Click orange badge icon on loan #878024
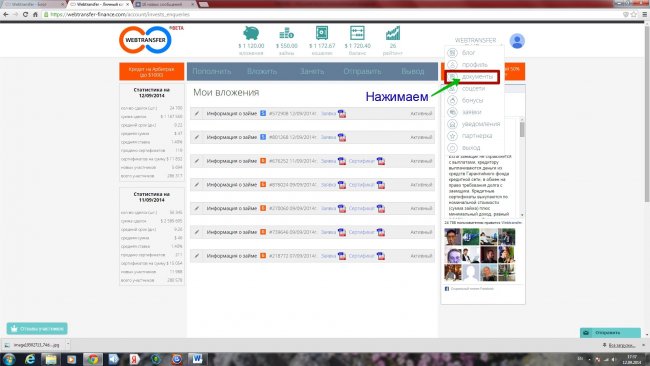 [x=263, y=184]
